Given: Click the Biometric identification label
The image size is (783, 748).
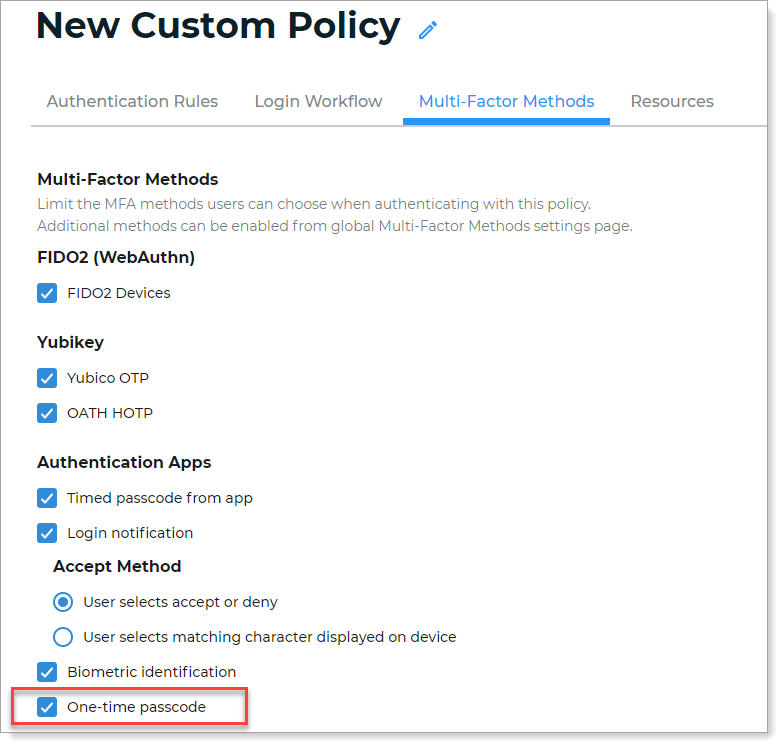Looking at the screenshot, I should click(x=151, y=672).
